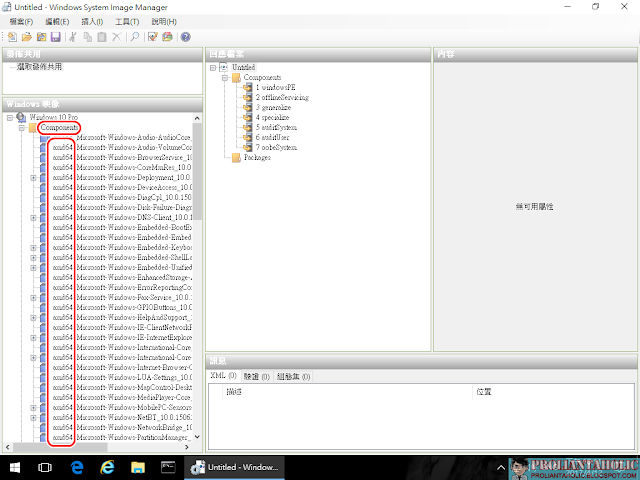Open the 檔案(F) menu
Screen dimensions: 640x480
coord(21,22)
